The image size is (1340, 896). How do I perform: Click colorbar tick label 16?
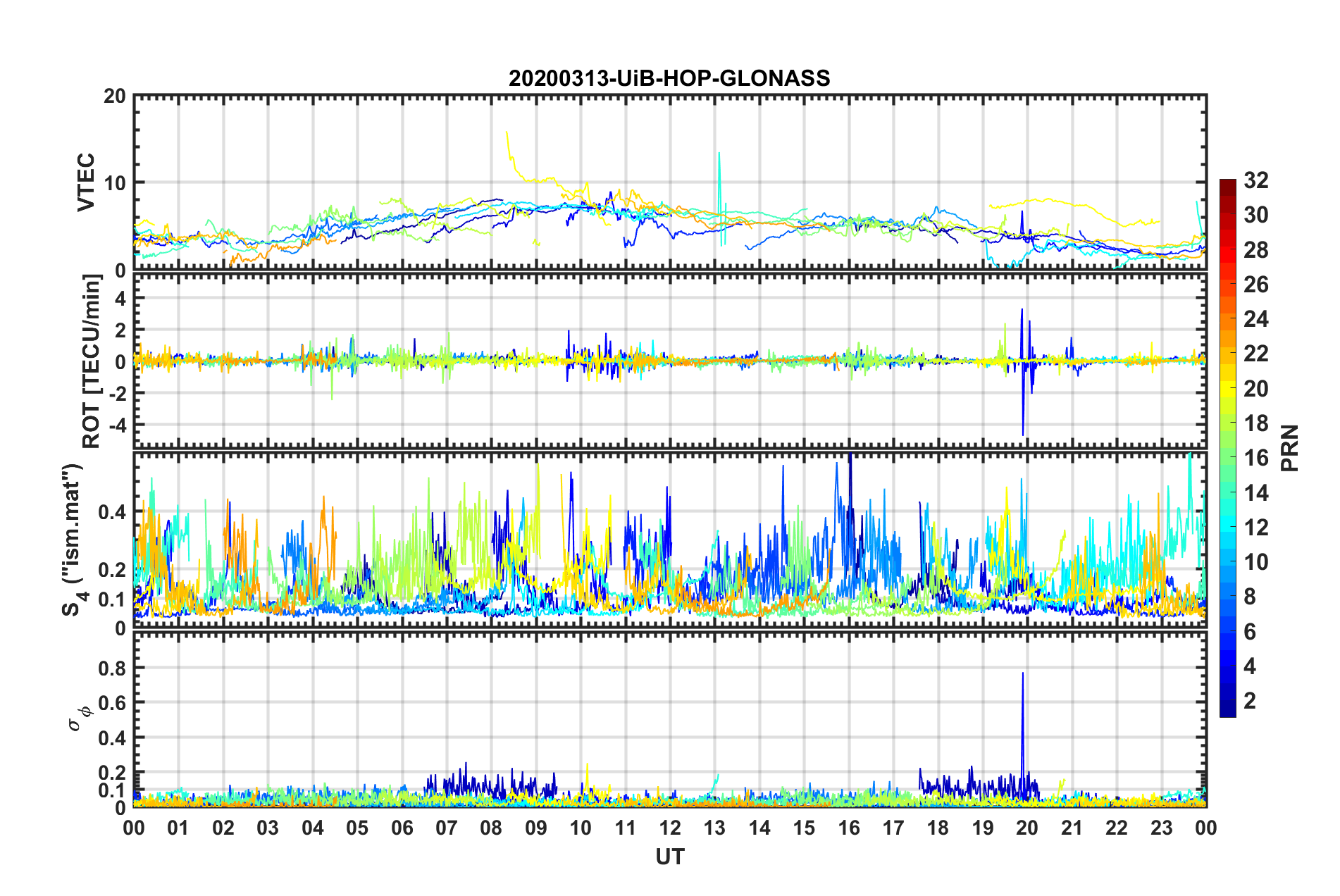[x=1255, y=458]
